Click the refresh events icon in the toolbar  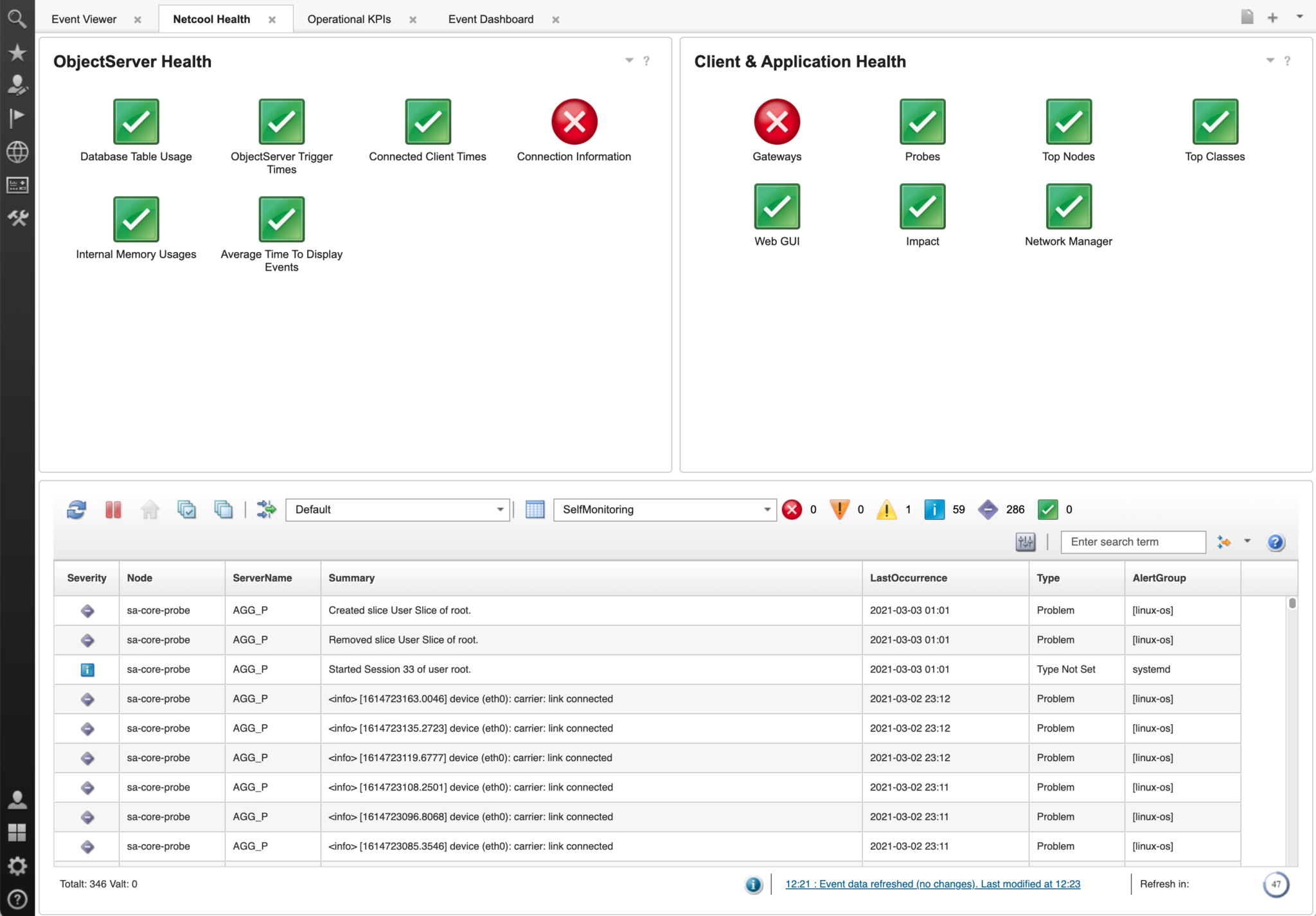tap(76, 509)
